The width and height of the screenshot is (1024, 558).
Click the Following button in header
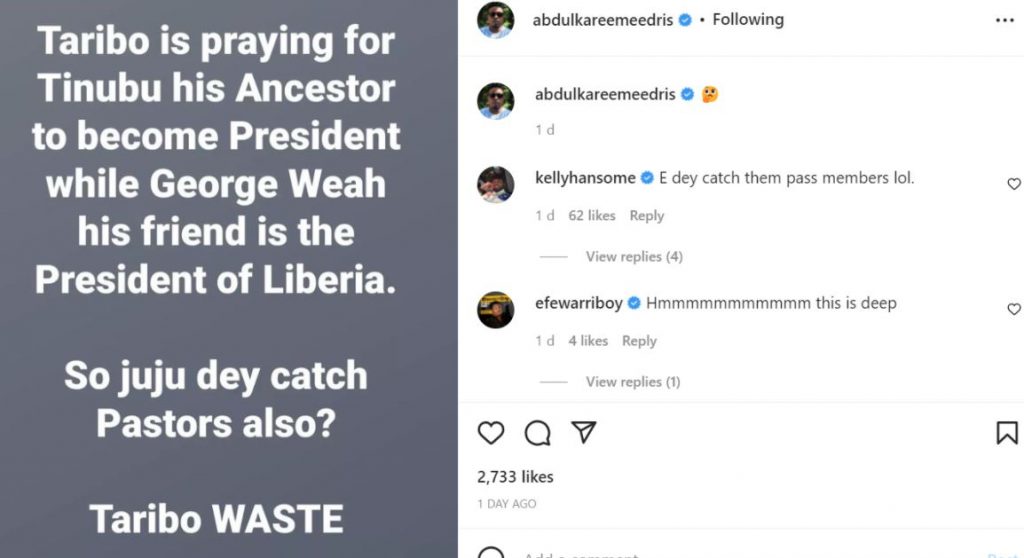pos(748,19)
